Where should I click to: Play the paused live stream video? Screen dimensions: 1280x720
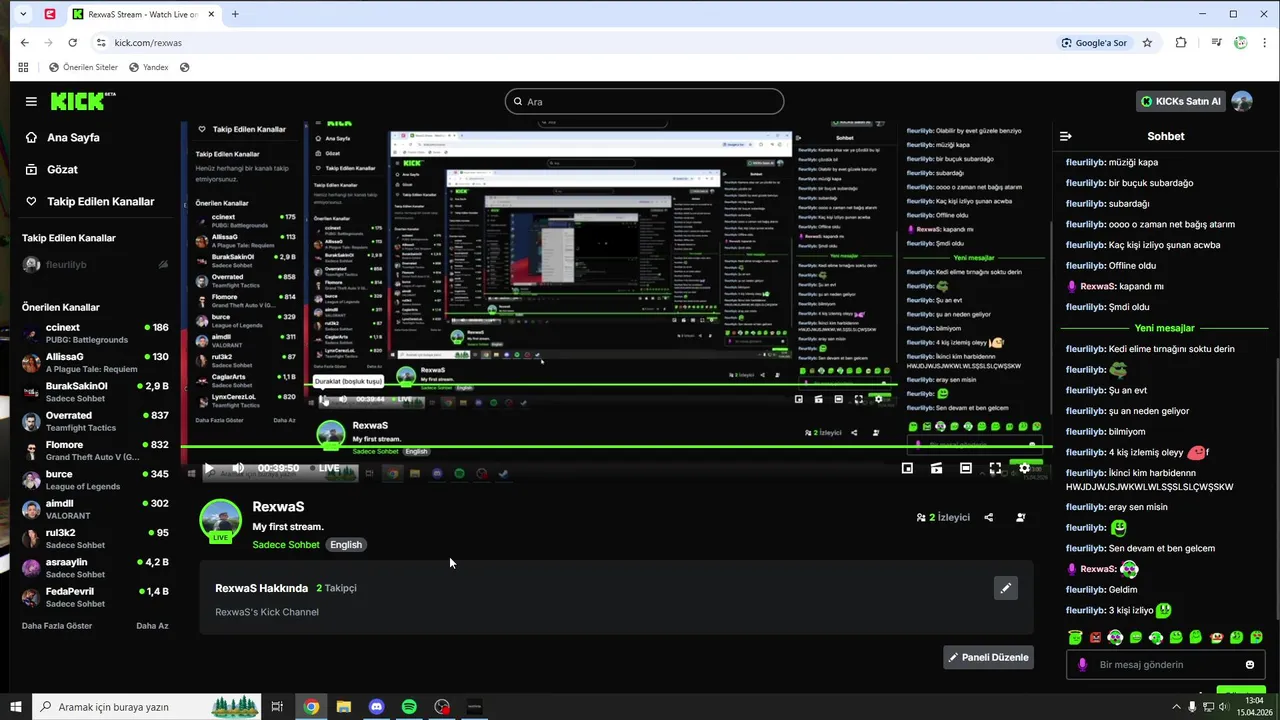pos(208,468)
